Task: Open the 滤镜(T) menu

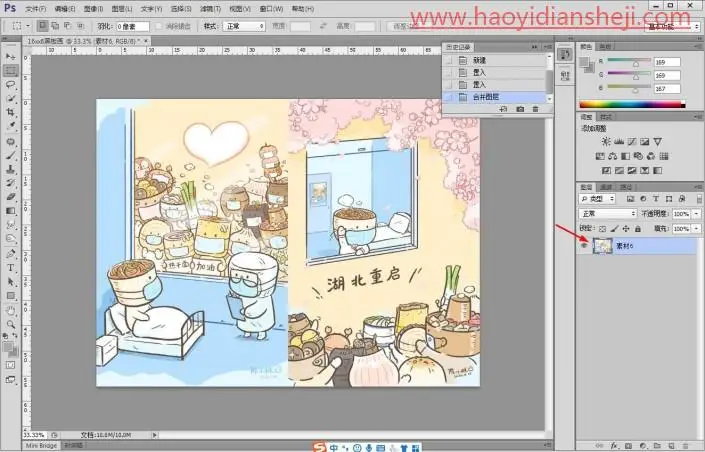Action: (210, 9)
